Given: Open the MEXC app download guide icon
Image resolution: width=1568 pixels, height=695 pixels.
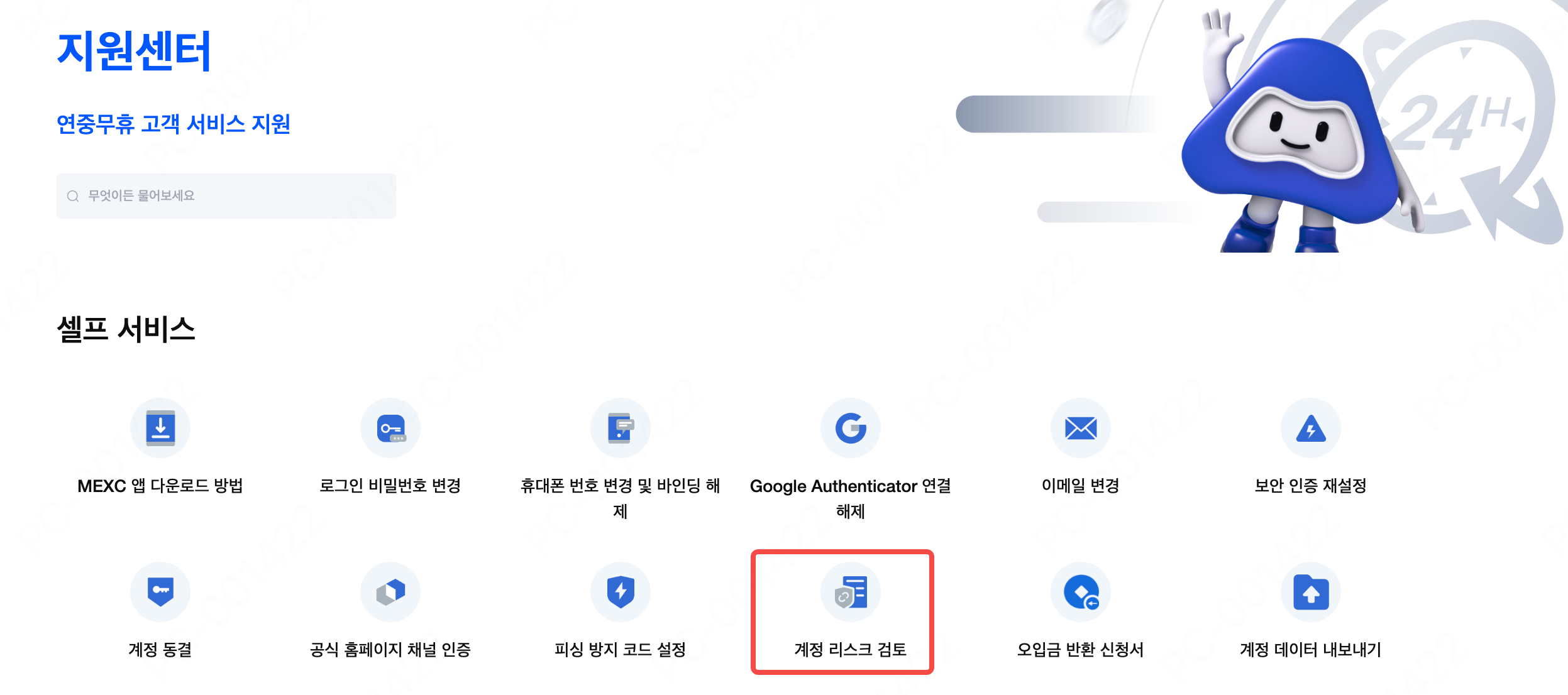Looking at the screenshot, I should pos(160,428).
